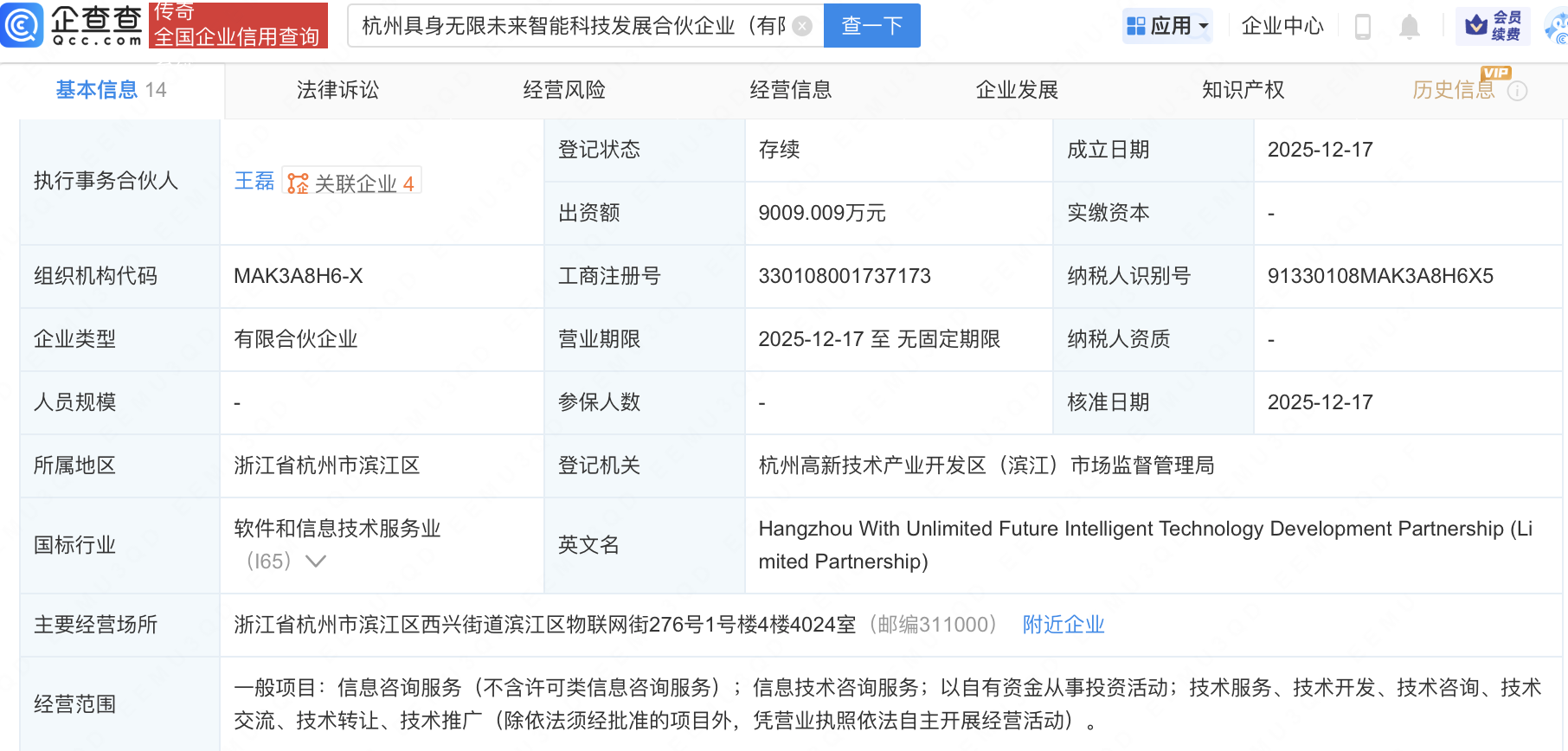Open the 企业中心 enterprise center
1568x751 pixels.
pos(1282,26)
